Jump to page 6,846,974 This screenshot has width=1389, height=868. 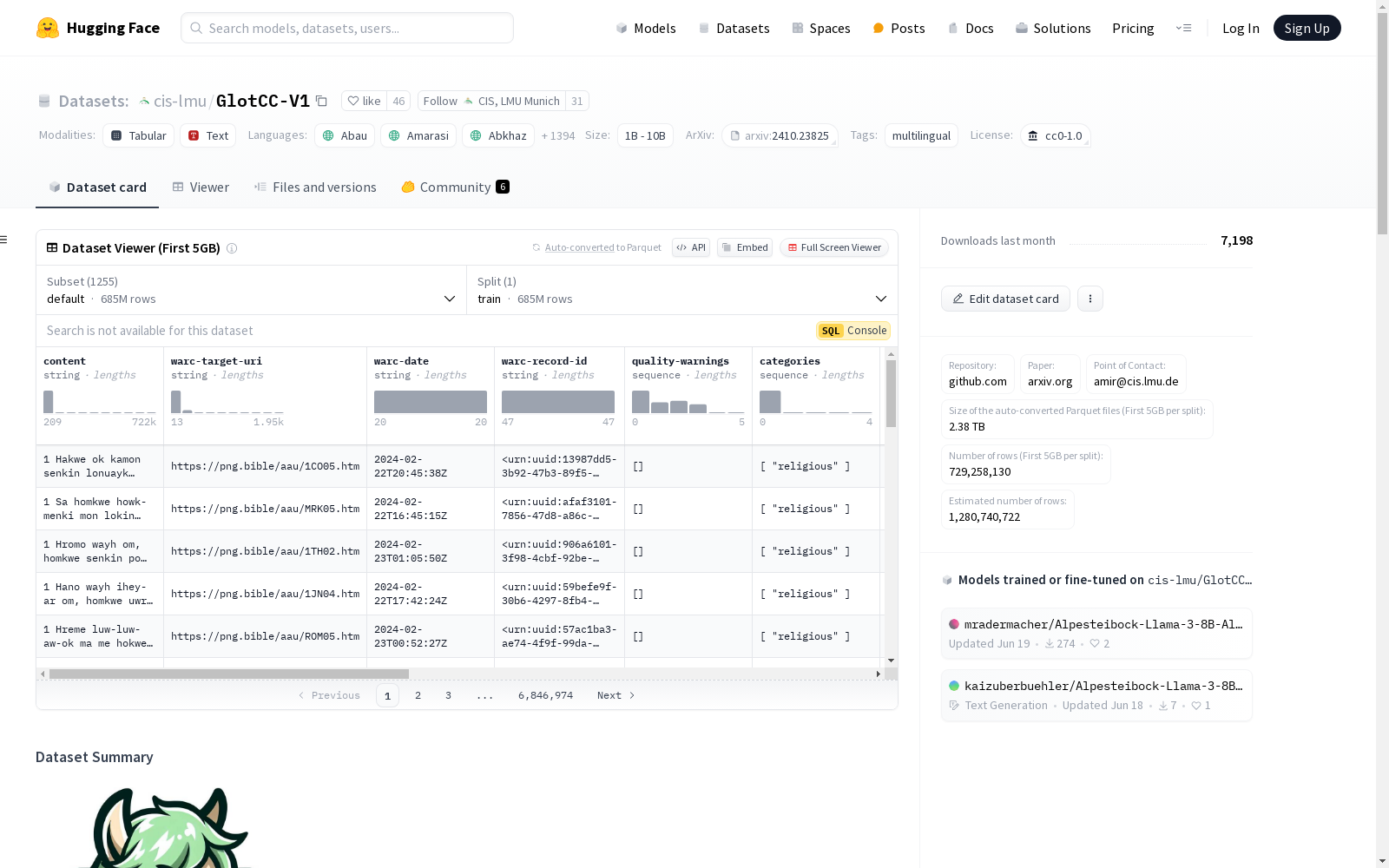click(x=545, y=695)
